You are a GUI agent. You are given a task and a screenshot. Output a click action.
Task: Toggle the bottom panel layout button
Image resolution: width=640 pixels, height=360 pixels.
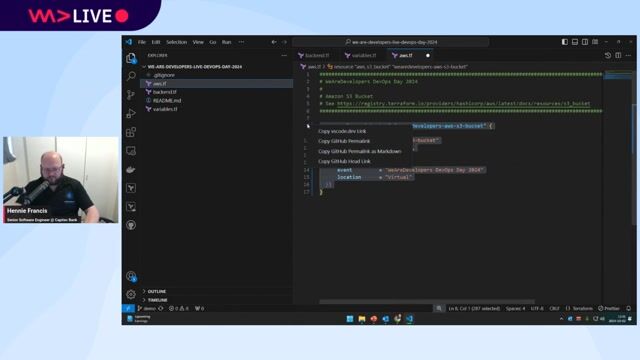pos(575,42)
